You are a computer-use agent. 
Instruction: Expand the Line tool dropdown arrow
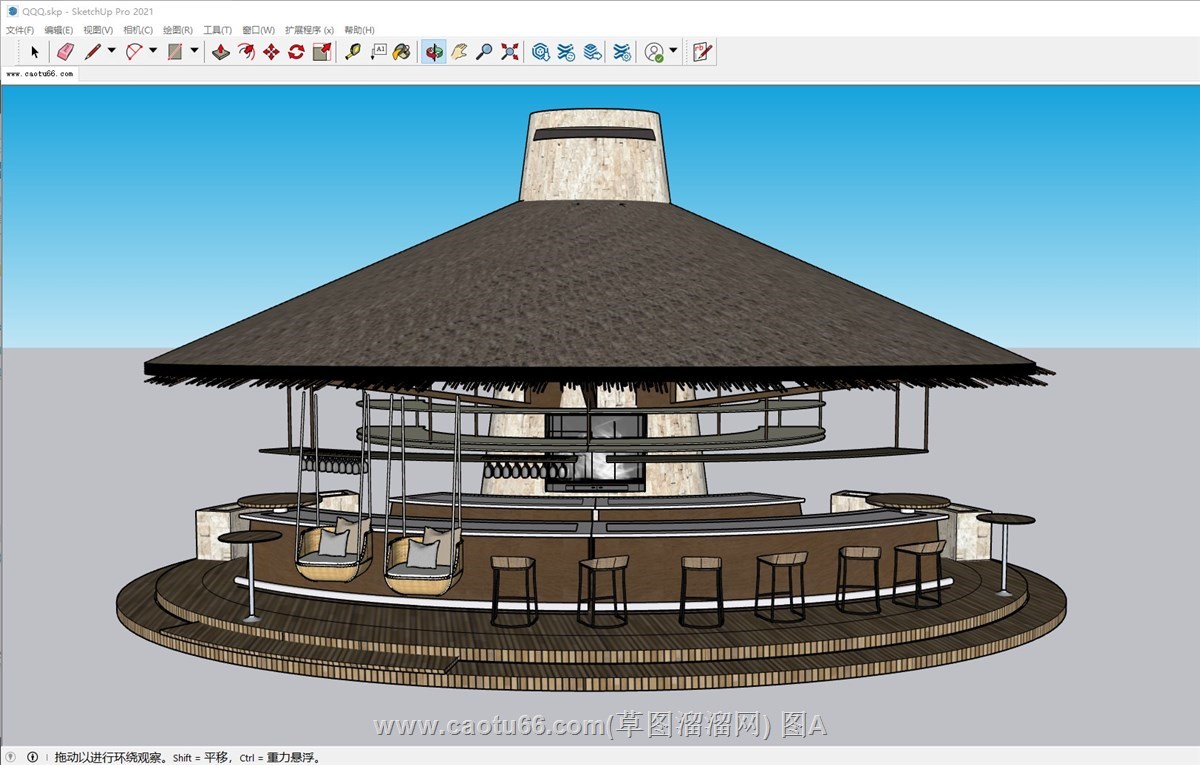(111, 52)
